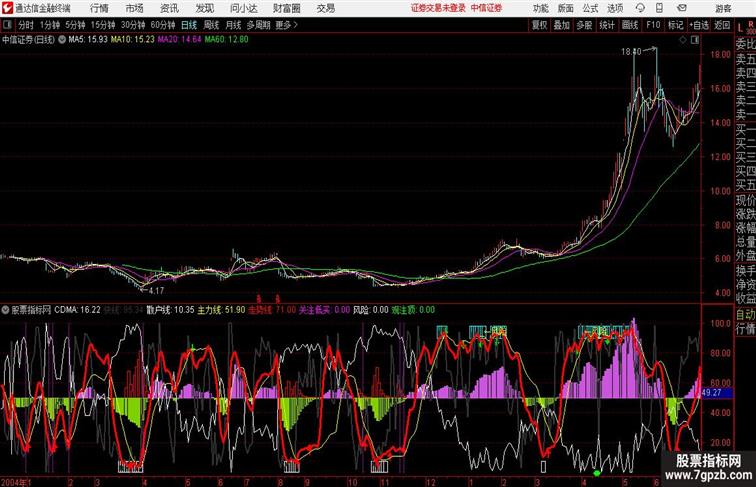Click the 标记 mark toolbar button
The image size is (756, 487).
pyautogui.click(x=675, y=25)
